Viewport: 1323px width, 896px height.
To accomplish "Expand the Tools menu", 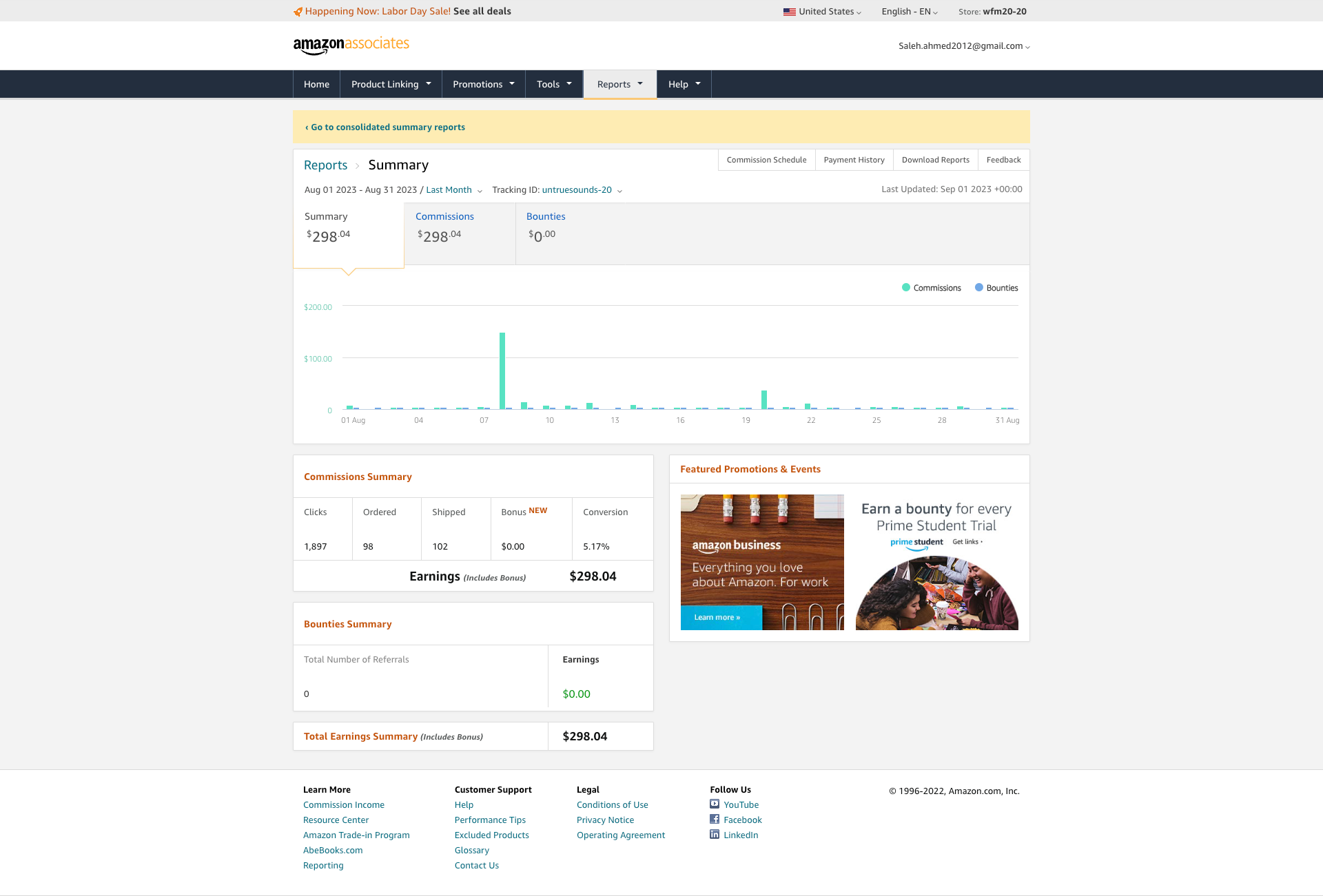I will (x=554, y=84).
